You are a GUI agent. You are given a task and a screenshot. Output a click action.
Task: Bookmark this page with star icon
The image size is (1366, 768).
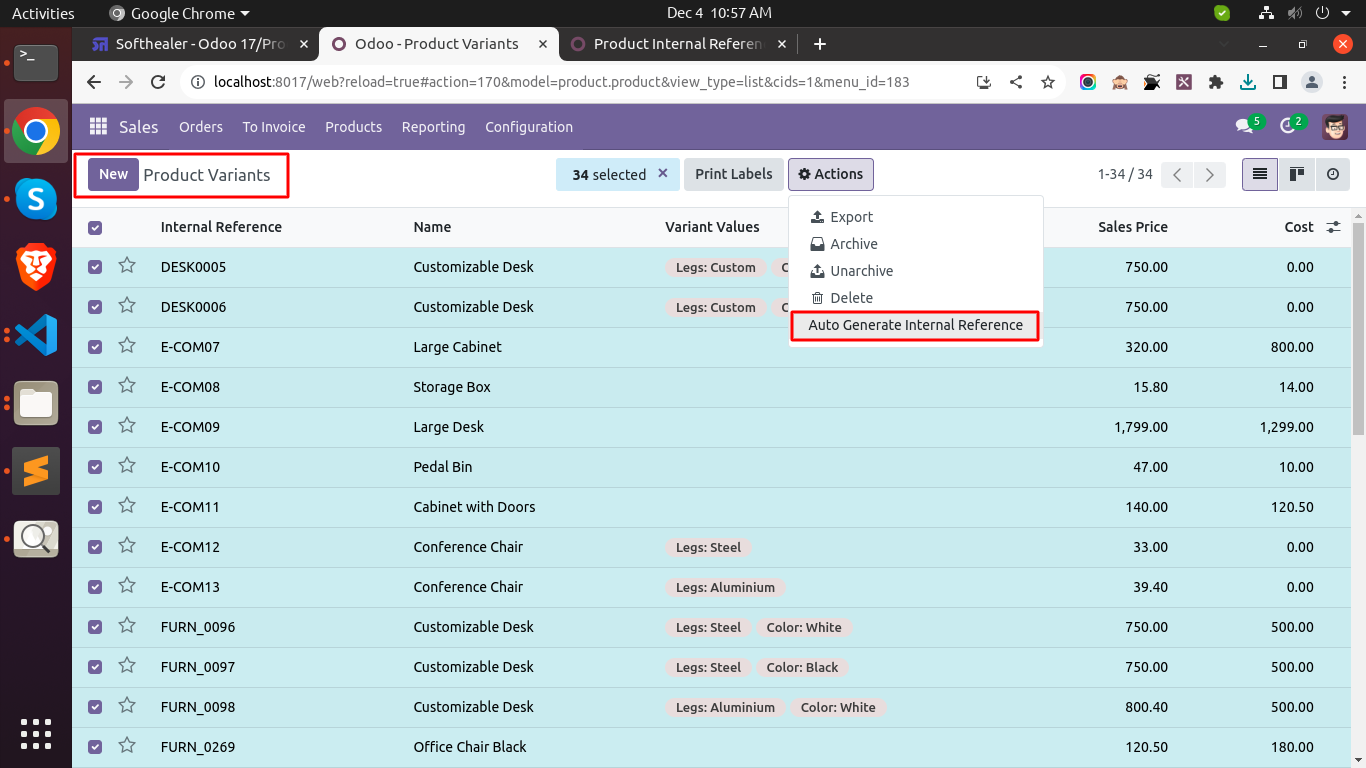tap(1047, 82)
